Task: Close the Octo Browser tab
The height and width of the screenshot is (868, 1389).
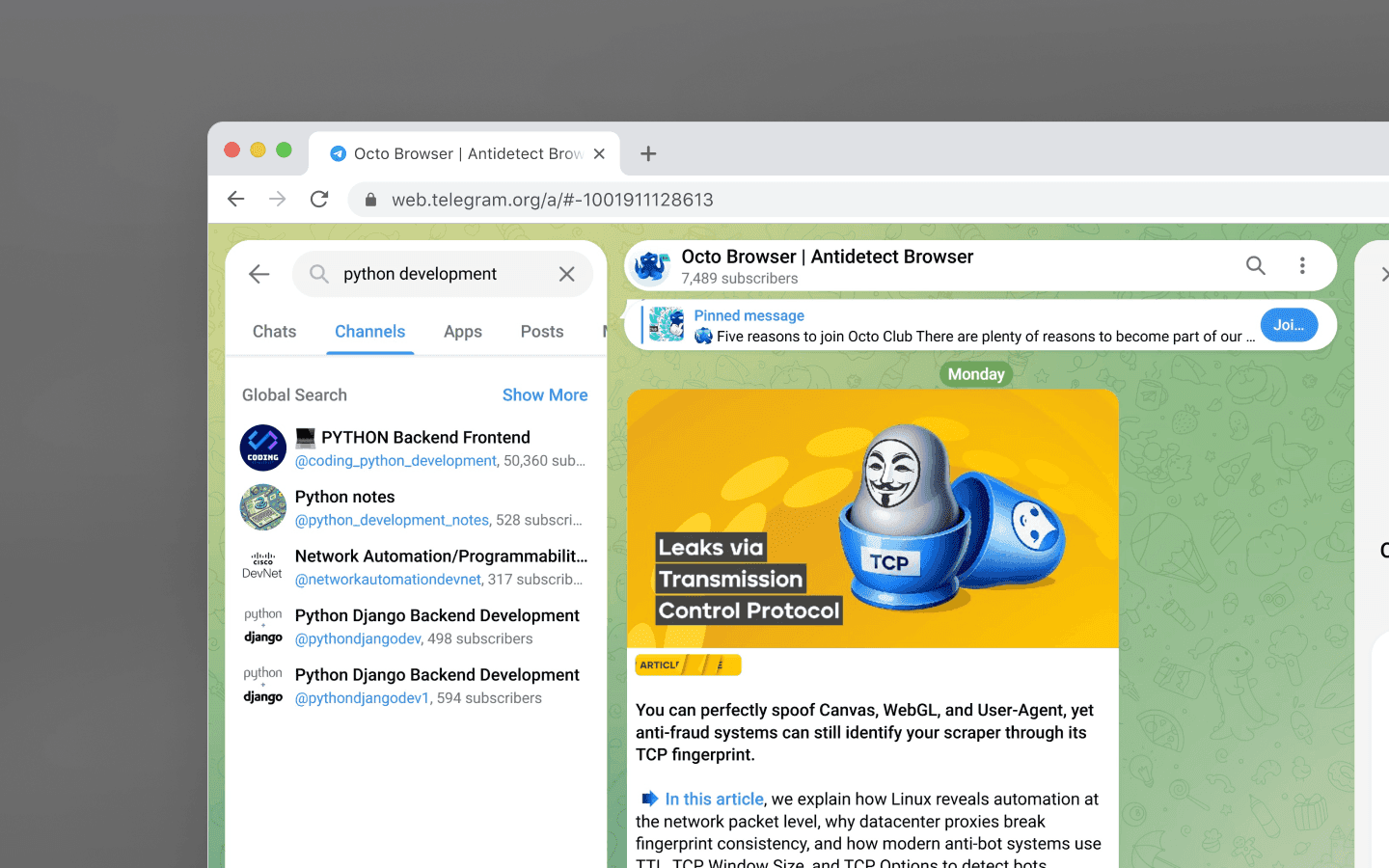Action: click(599, 153)
